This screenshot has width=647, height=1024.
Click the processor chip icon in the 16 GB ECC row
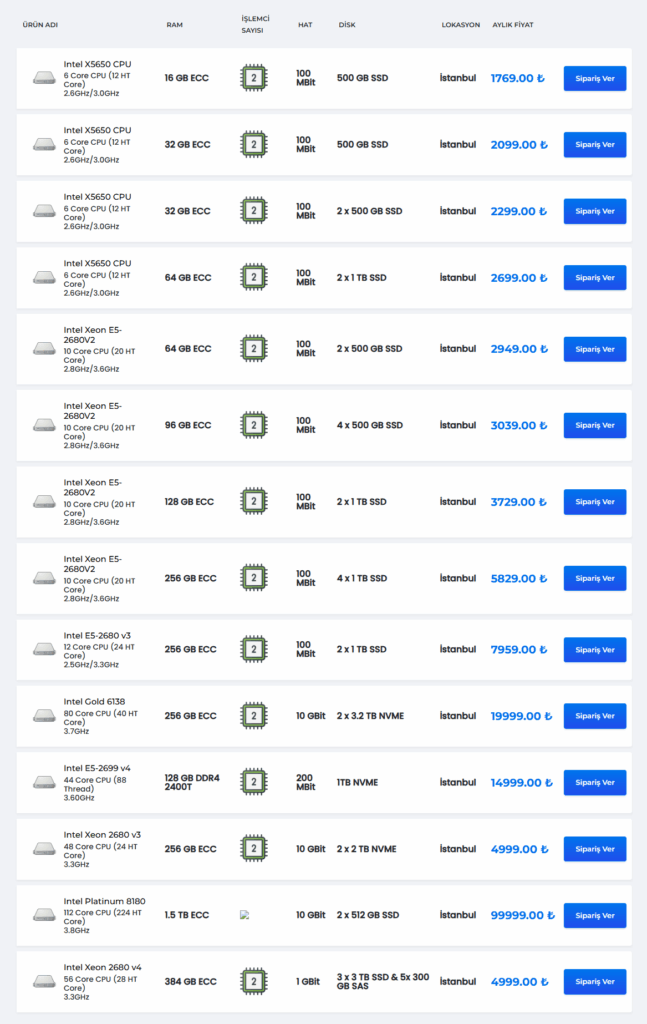(x=254, y=78)
